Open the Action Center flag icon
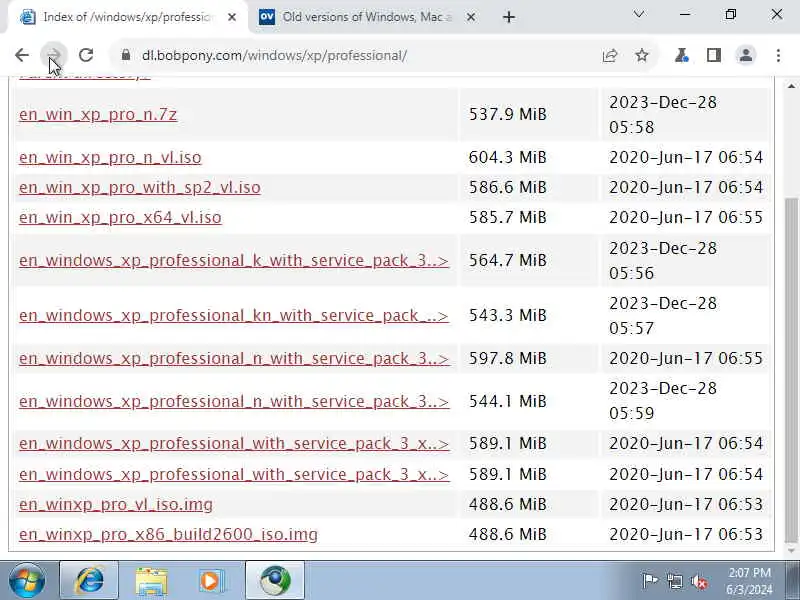 (x=649, y=581)
